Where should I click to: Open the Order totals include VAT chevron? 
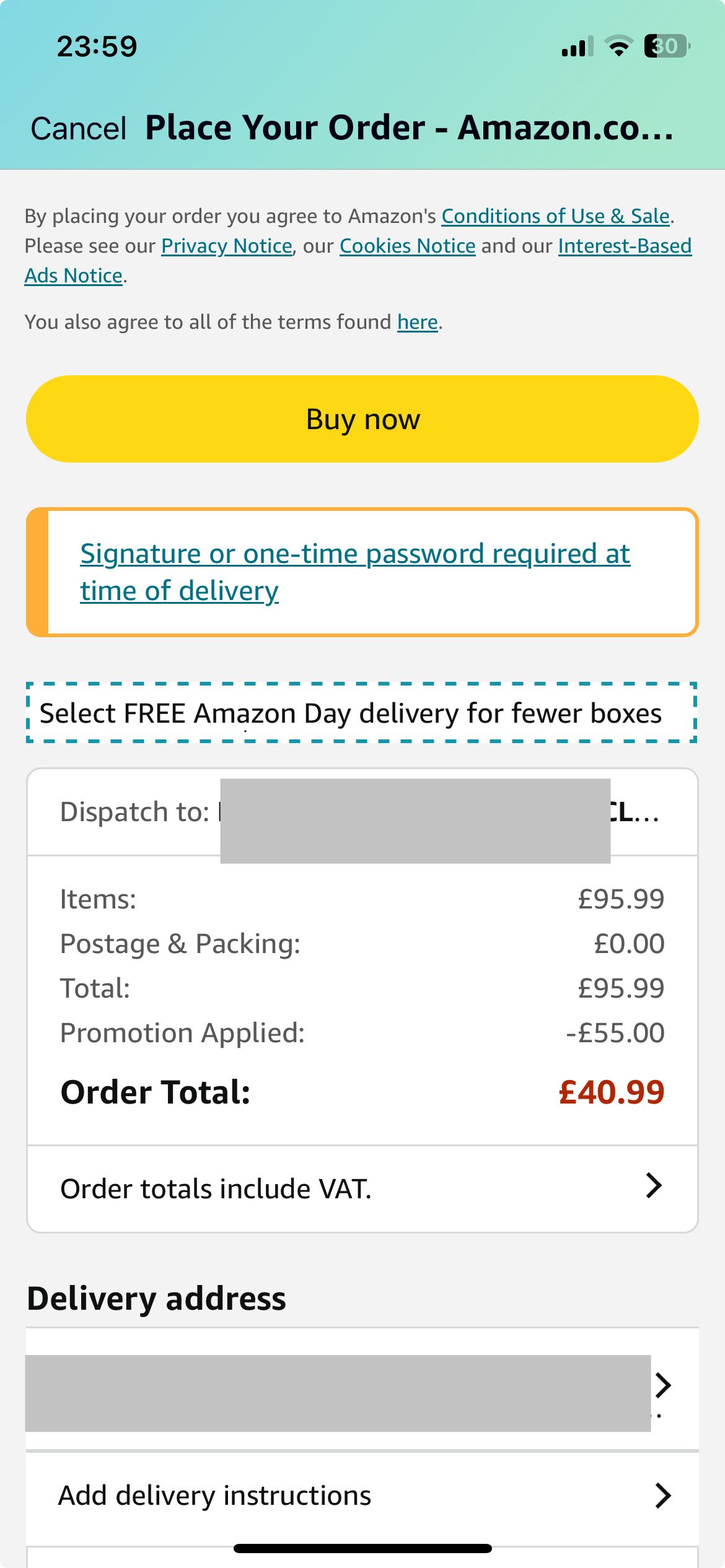653,1186
